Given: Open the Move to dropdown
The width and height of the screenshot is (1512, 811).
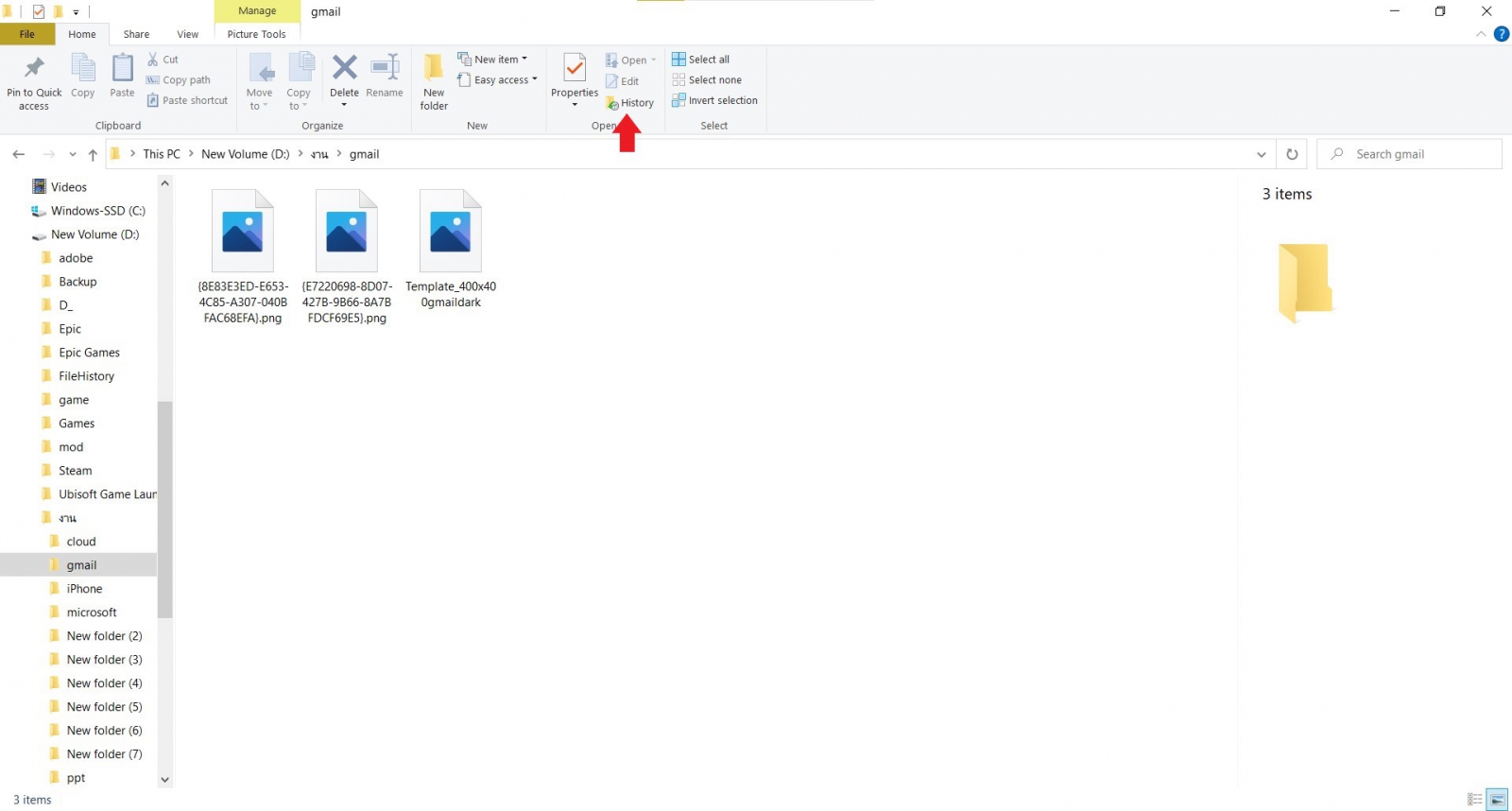Looking at the screenshot, I should click(x=259, y=82).
